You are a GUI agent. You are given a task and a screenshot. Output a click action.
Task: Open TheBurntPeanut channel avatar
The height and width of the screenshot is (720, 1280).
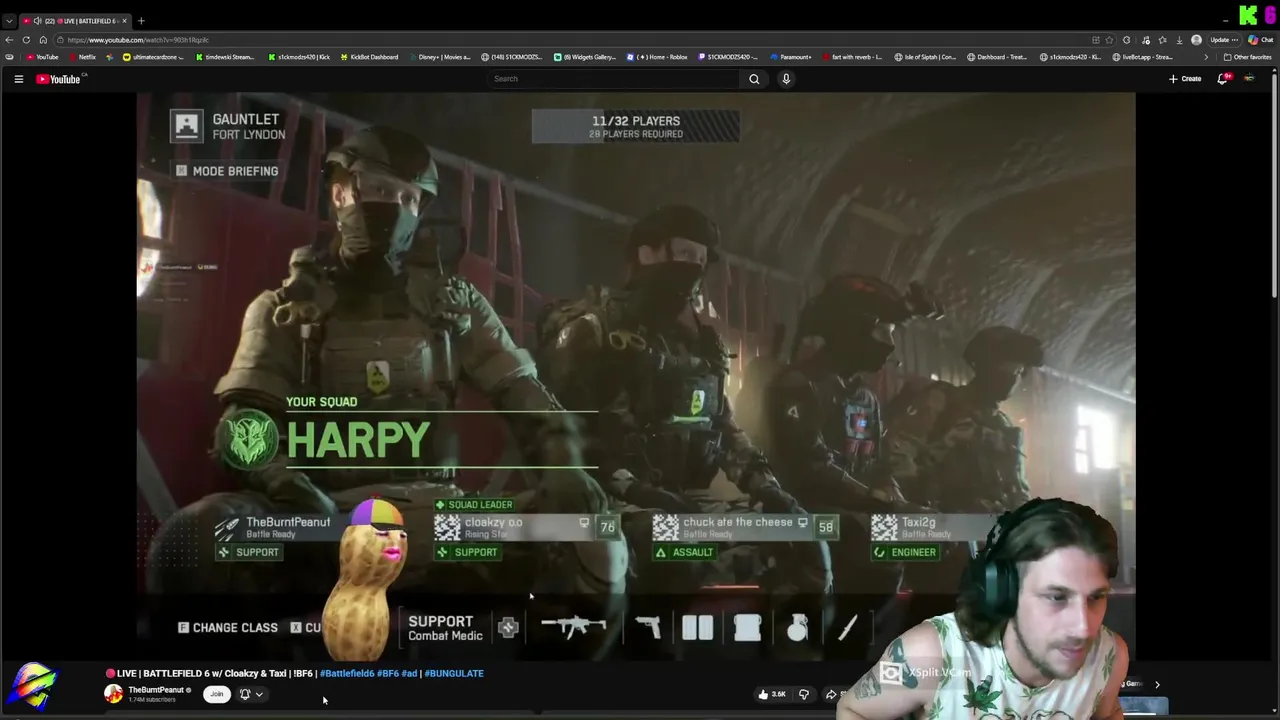pos(113,694)
